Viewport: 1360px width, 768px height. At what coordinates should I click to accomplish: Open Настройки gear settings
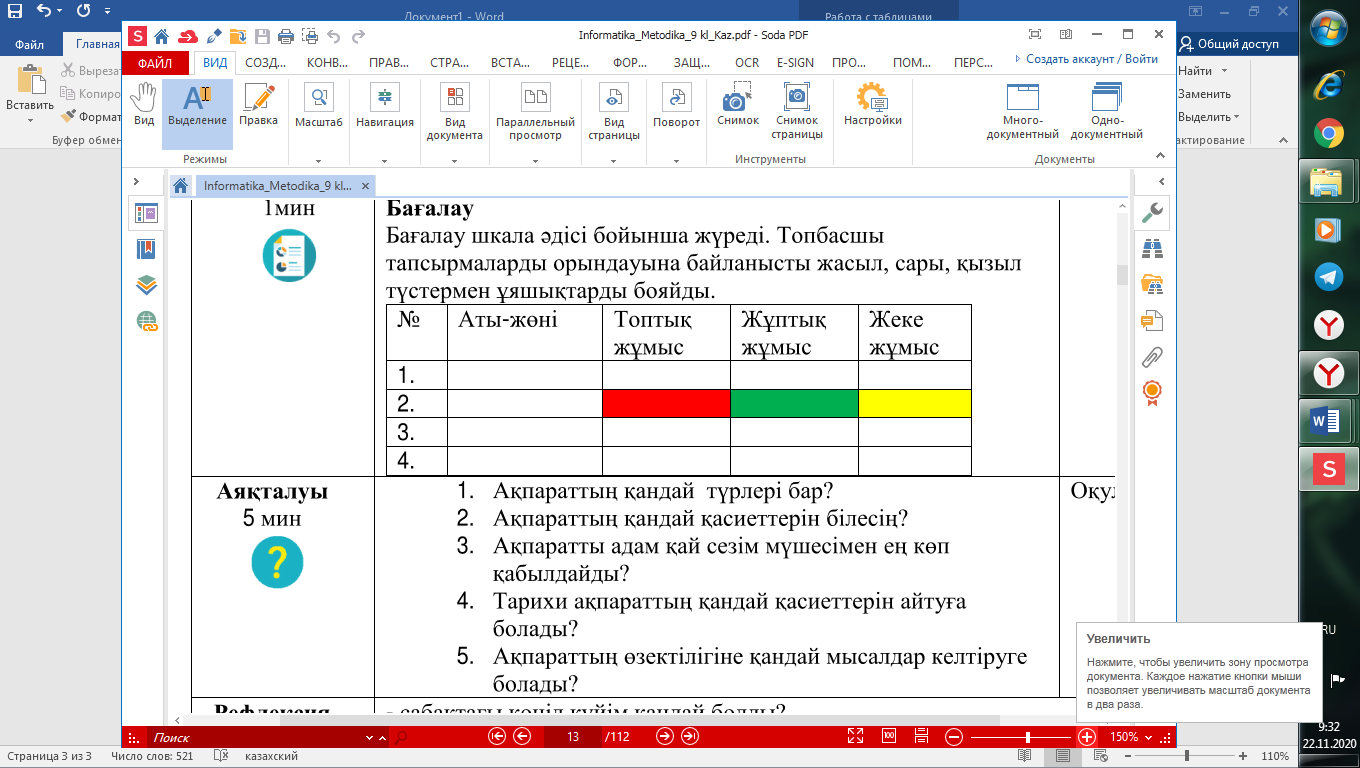[x=872, y=105]
